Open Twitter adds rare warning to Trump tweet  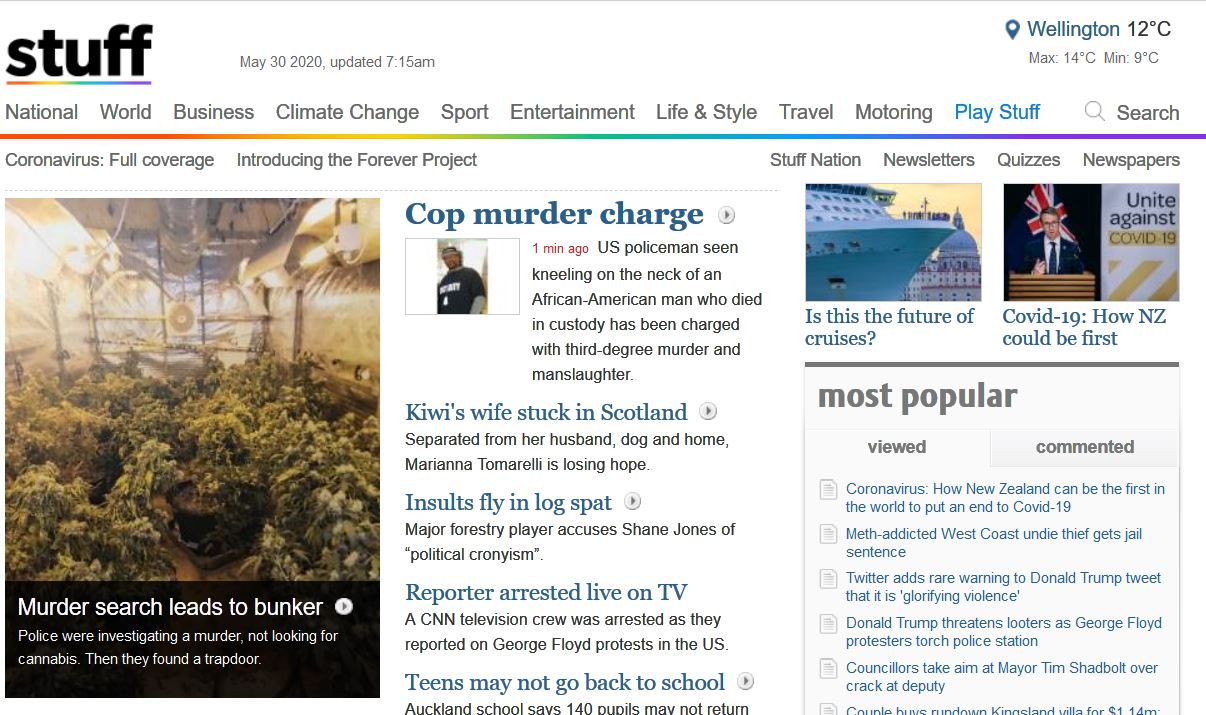pyautogui.click(x=1004, y=587)
